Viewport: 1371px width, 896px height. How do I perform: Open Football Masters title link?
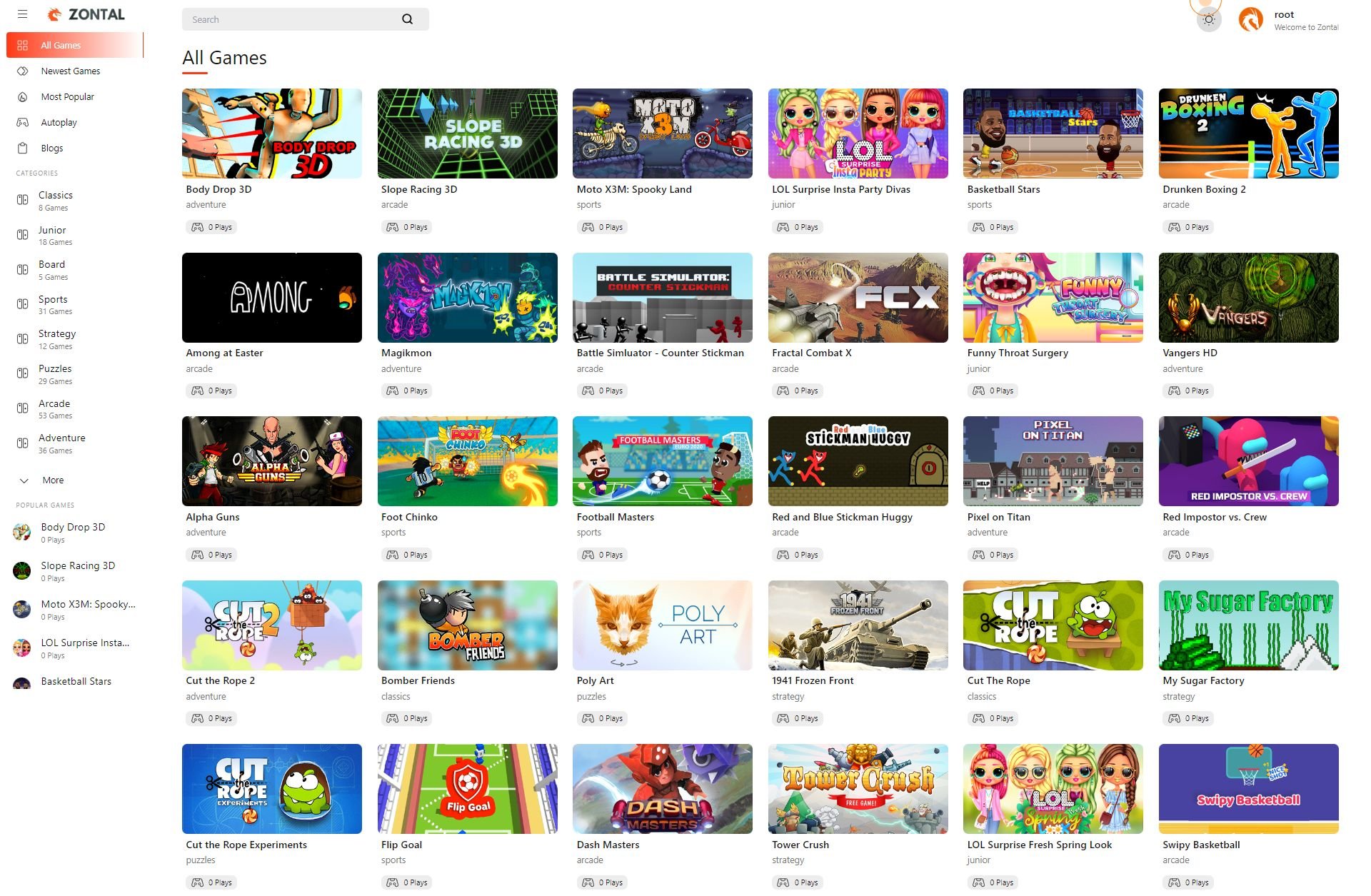pos(616,517)
